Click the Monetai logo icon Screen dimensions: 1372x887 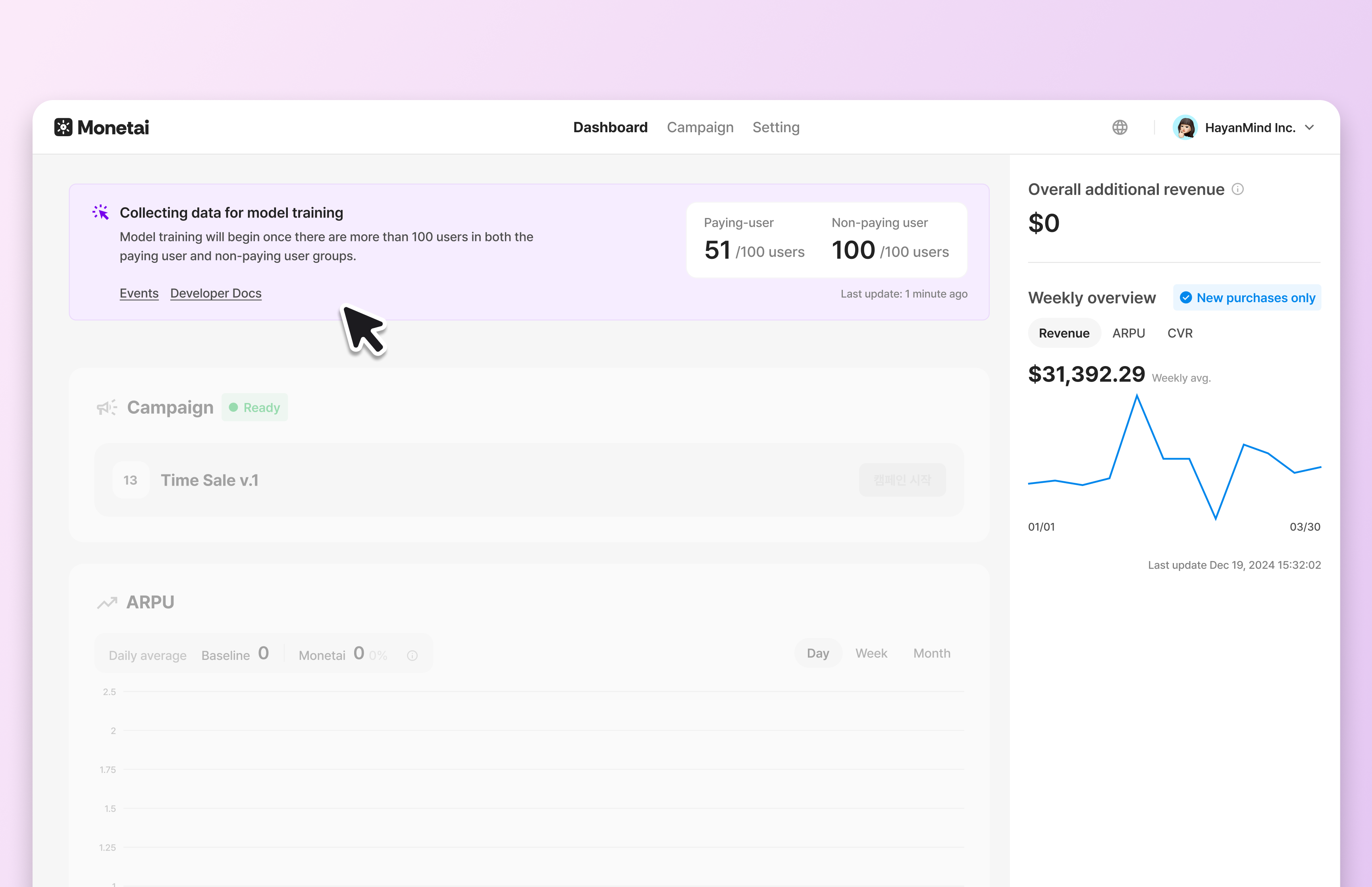click(64, 127)
